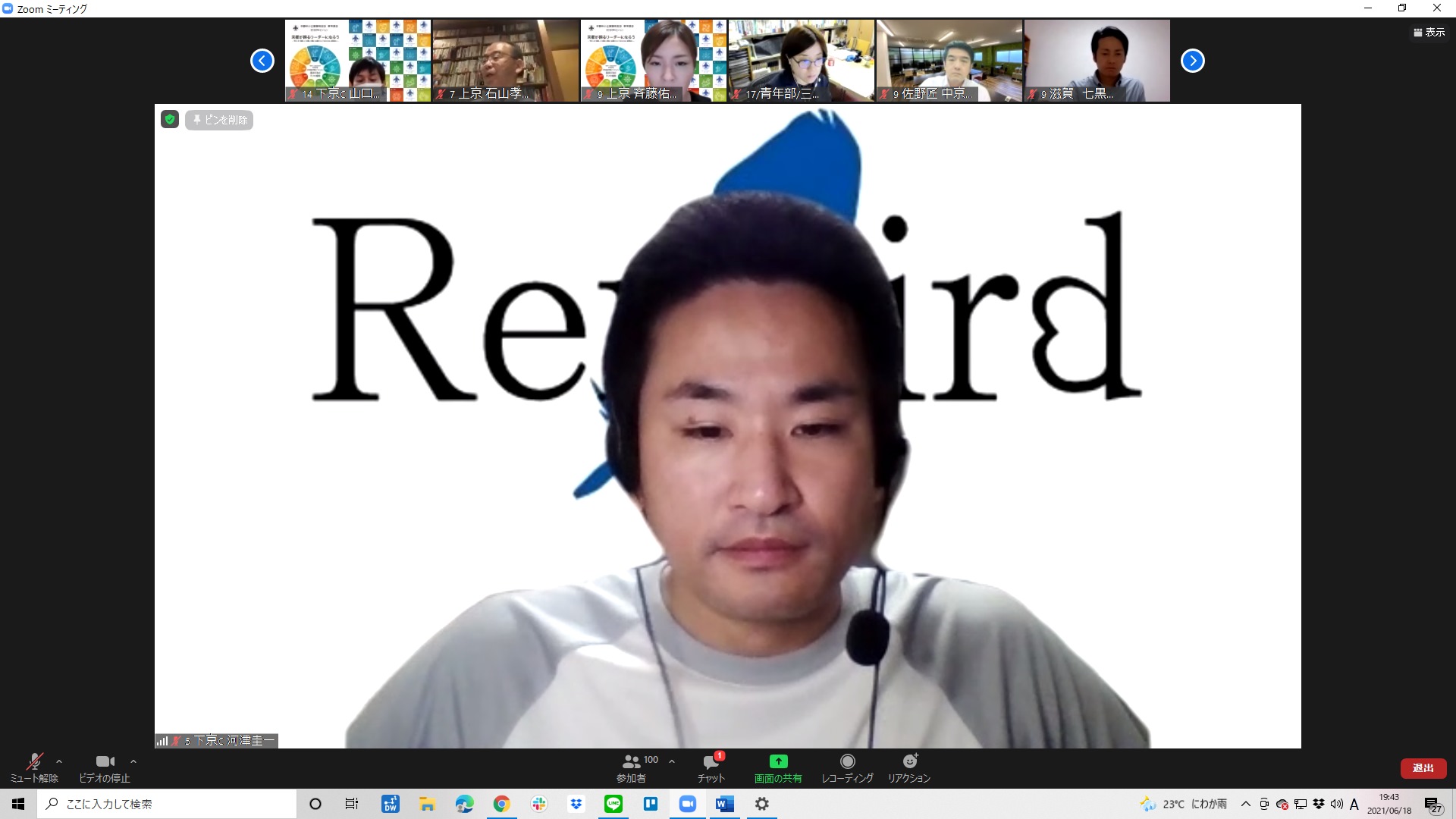Start レコーディング recording
1456x819 pixels.
847,767
